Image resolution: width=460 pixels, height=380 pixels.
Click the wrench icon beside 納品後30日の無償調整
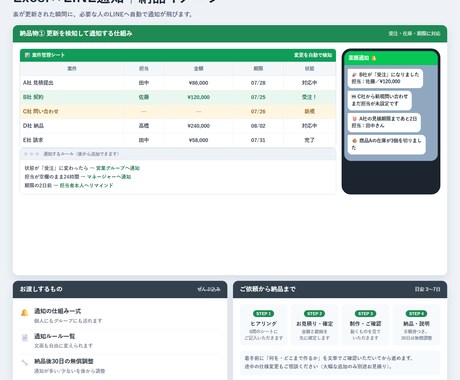click(25, 362)
